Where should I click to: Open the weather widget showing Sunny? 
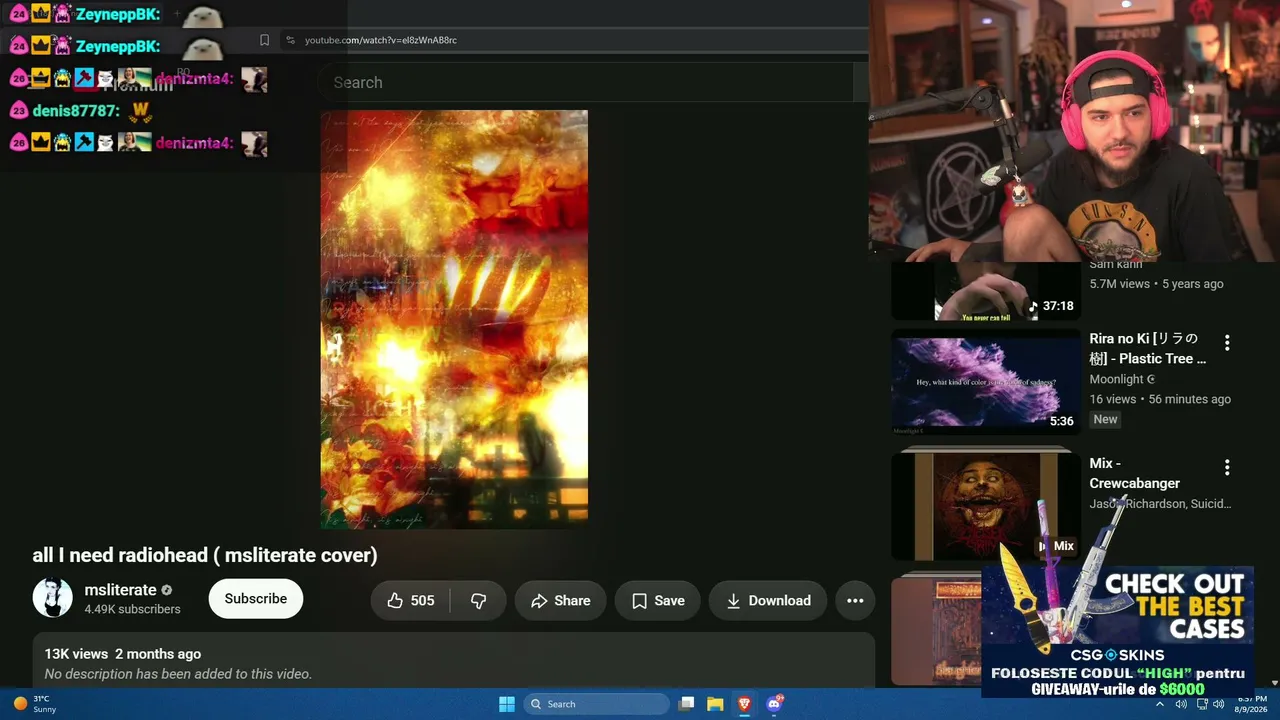pos(35,704)
